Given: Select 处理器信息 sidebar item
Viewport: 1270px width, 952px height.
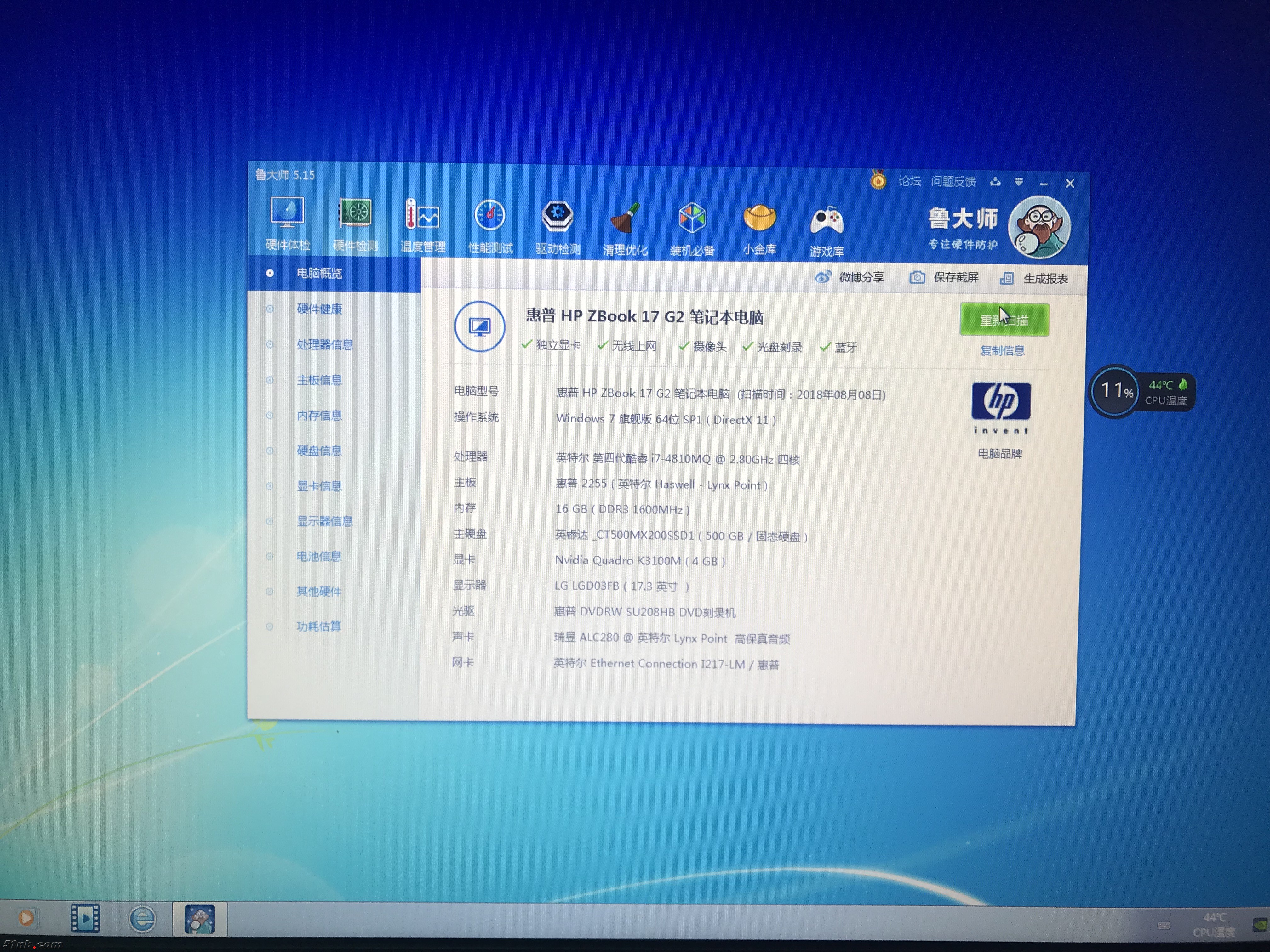Looking at the screenshot, I should (324, 345).
